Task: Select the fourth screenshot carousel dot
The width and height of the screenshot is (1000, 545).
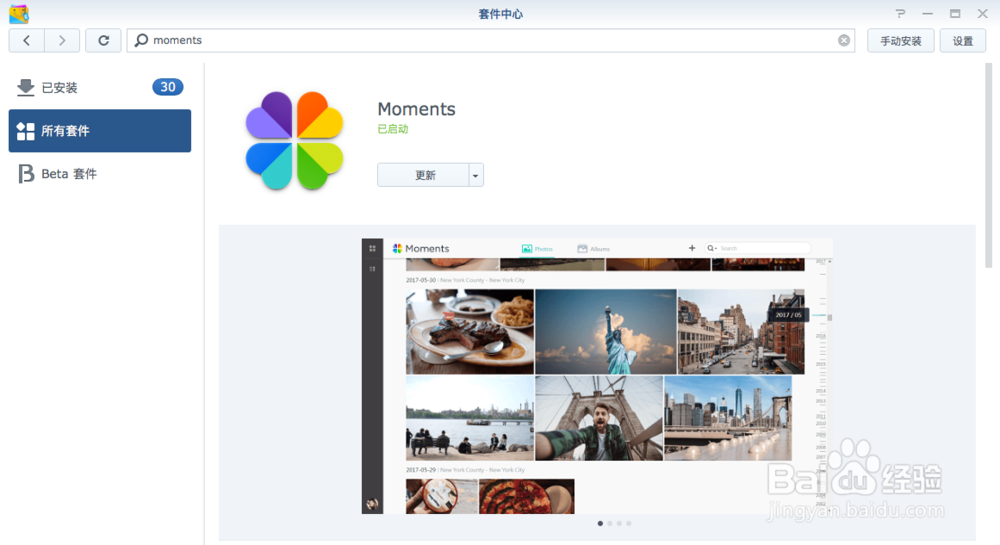Action: click(x=628, y=523)
